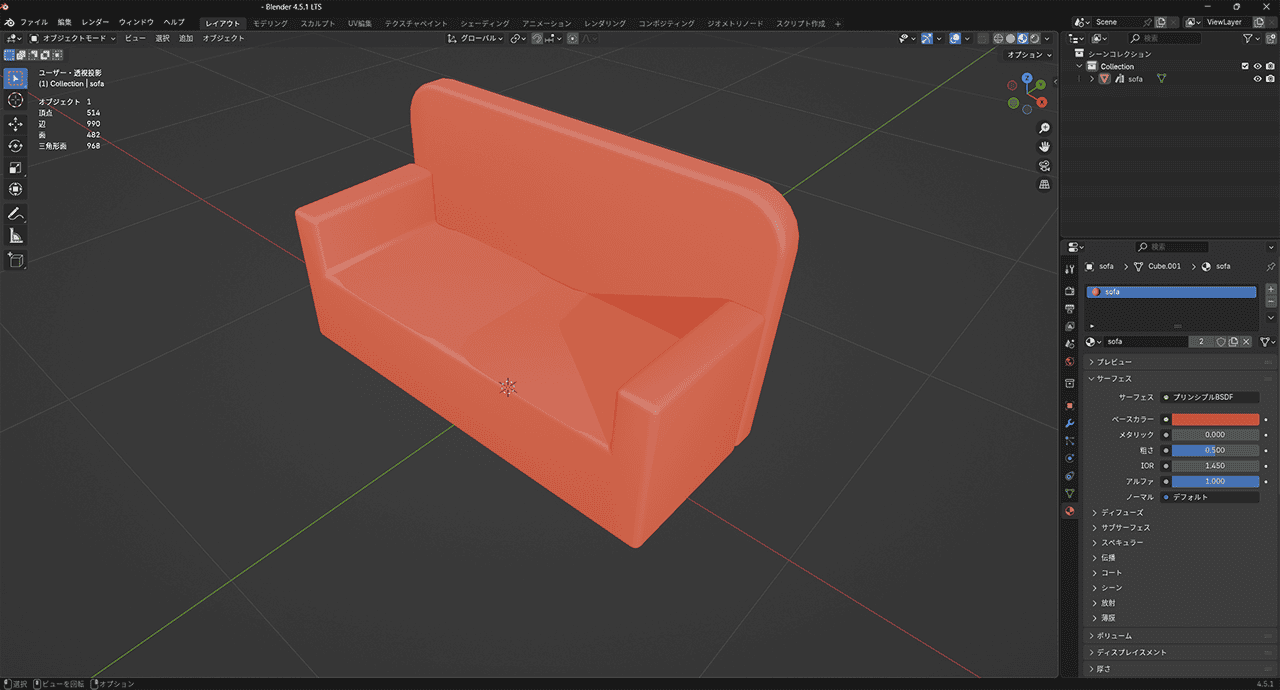Hide the sofa object with its eye icon
The image size is (1280, 690).
[1257, 79]
